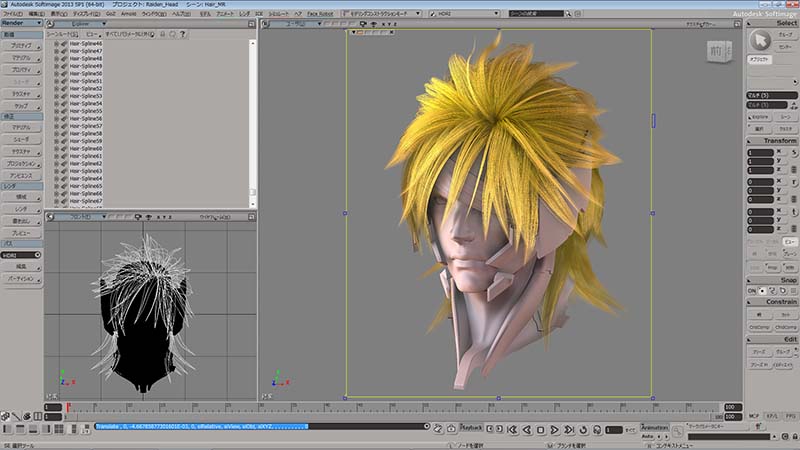The image size is (800, 450).
Task: Click the Constrain panel header
Action: tap(772, 302)
